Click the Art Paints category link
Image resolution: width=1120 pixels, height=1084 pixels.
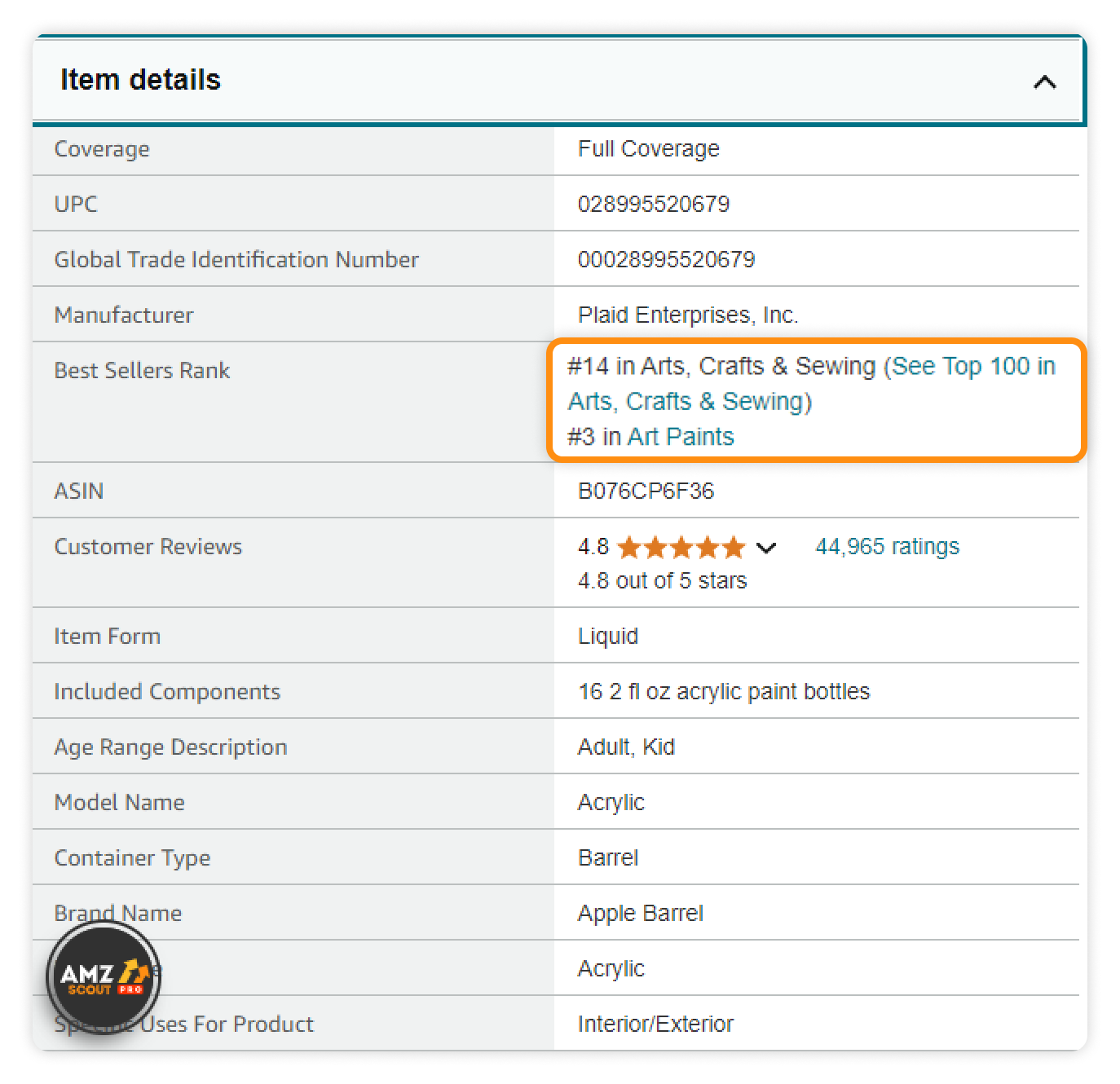(681, 436)
